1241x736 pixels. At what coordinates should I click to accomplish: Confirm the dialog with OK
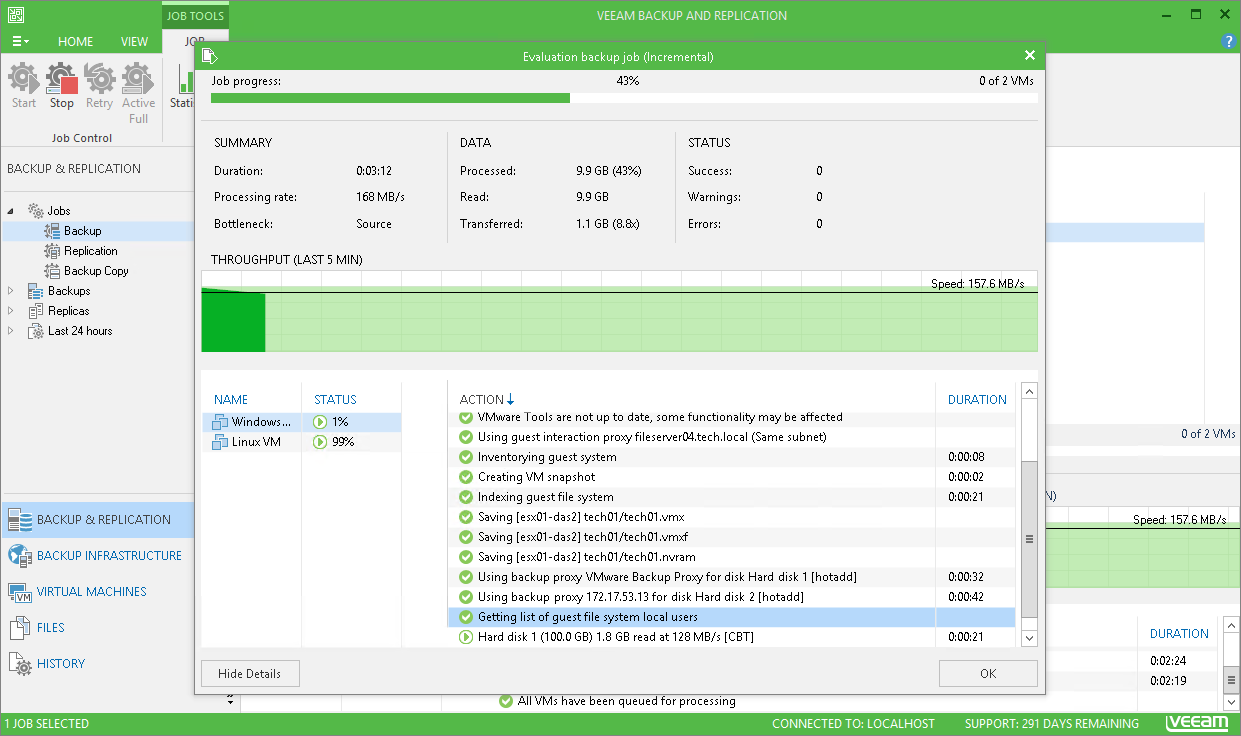(988, 674)
